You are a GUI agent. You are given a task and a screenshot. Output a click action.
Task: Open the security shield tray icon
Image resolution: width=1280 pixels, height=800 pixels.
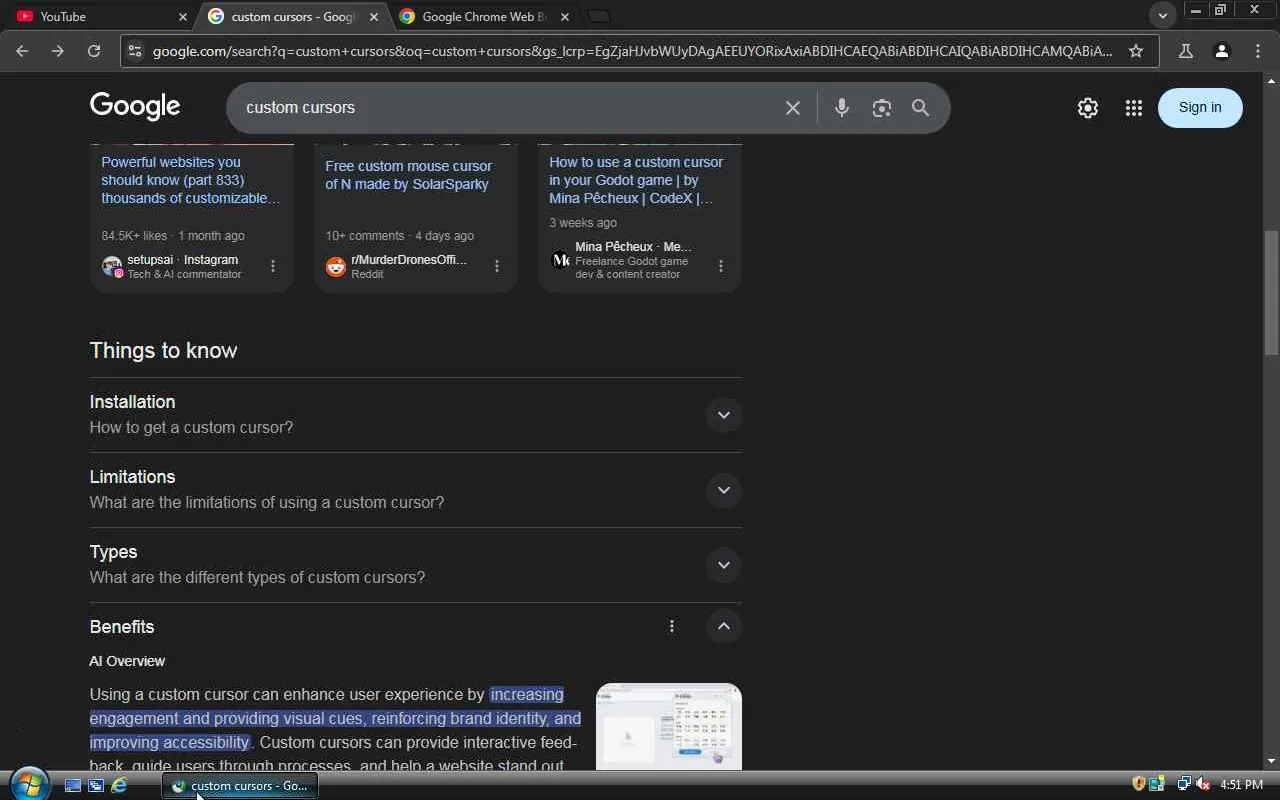[1138, 784]
